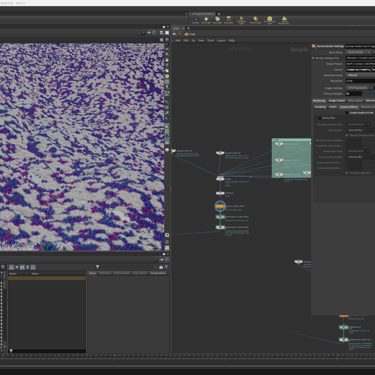Click the filter funnel at bottom of Name list
Image resolution: width=375 pixels, height=375 pixels.
pyautogui.click(x=11, y=351)
